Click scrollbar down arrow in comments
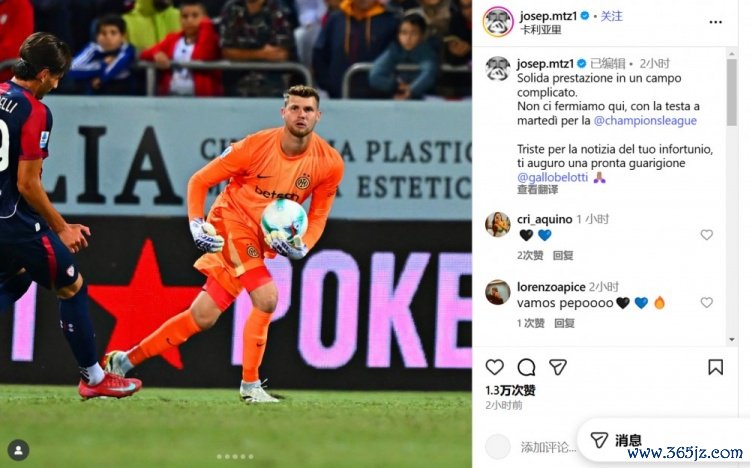This screenshot has height=468, width=750. point(732,339)
